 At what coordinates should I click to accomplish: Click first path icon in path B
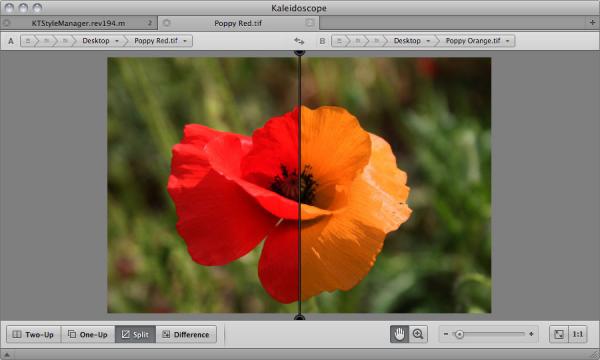click(x=339, y=41)
